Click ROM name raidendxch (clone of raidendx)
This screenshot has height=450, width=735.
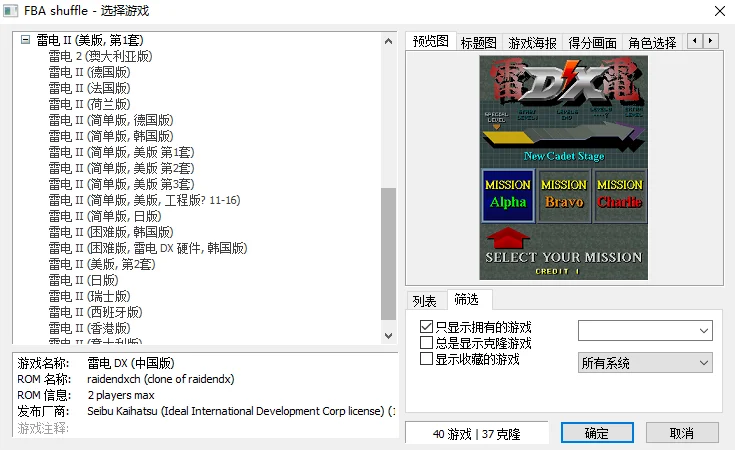(x=161, y=379)
